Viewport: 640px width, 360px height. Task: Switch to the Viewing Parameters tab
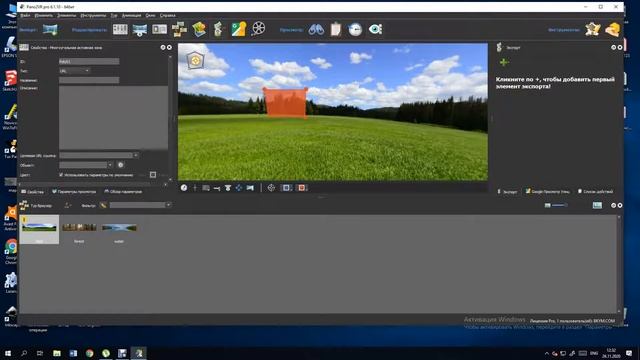74,191
